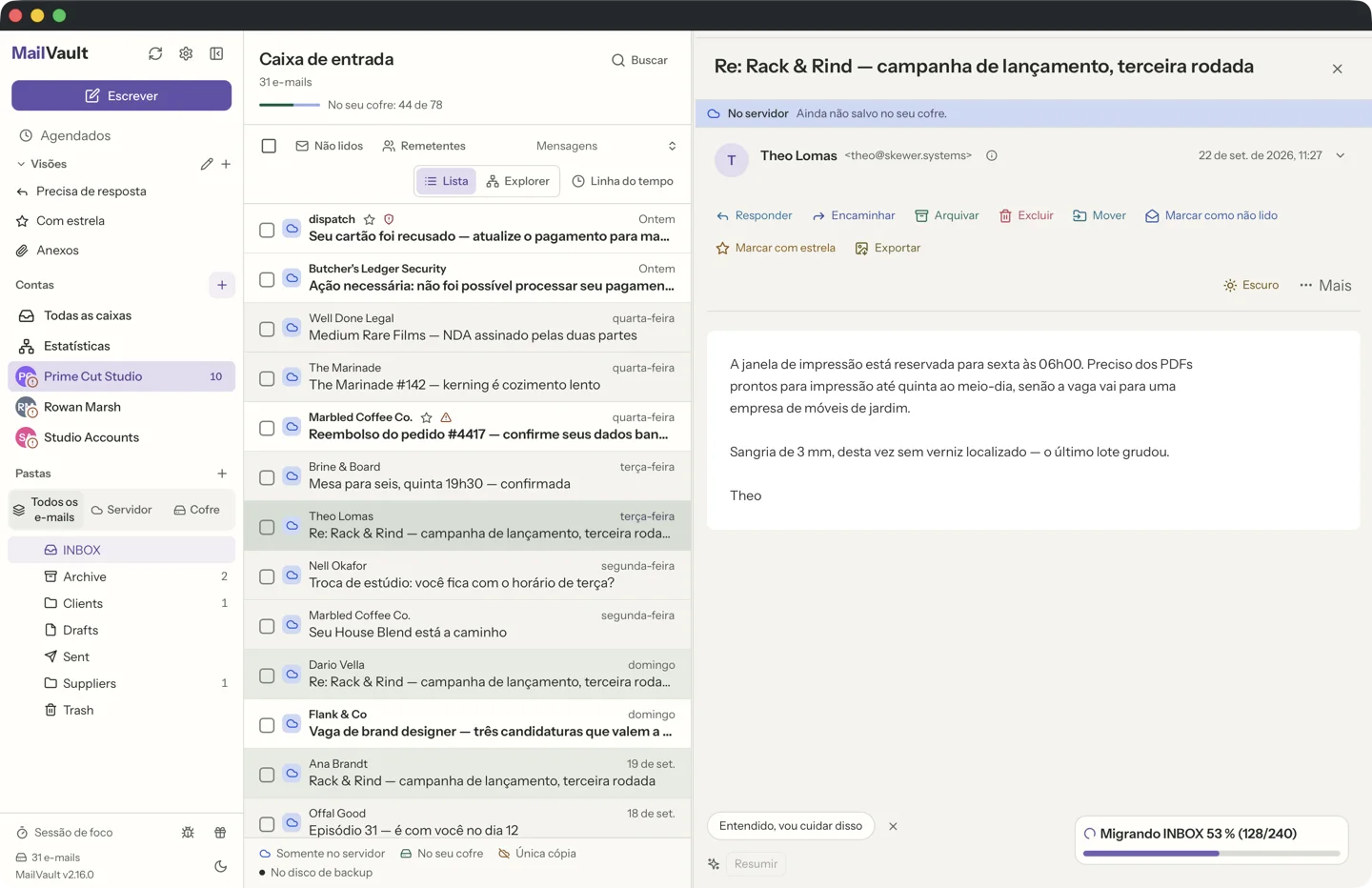This screenshot has height=888, width=1372.
Task: Tick checkbox for Butcher's Ledger Security email
Action: [267, 279]
